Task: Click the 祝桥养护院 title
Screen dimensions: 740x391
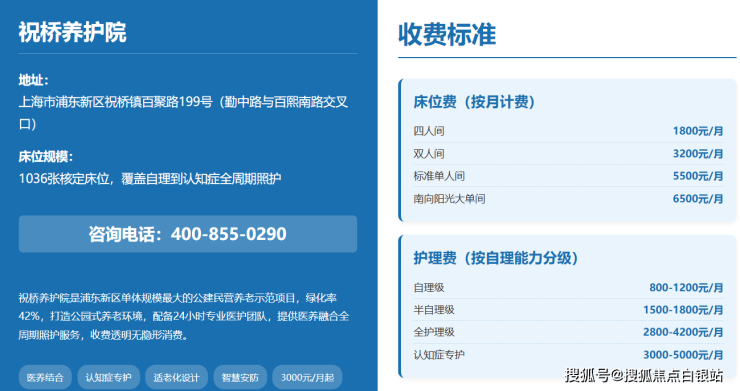Action: (73, 33)
